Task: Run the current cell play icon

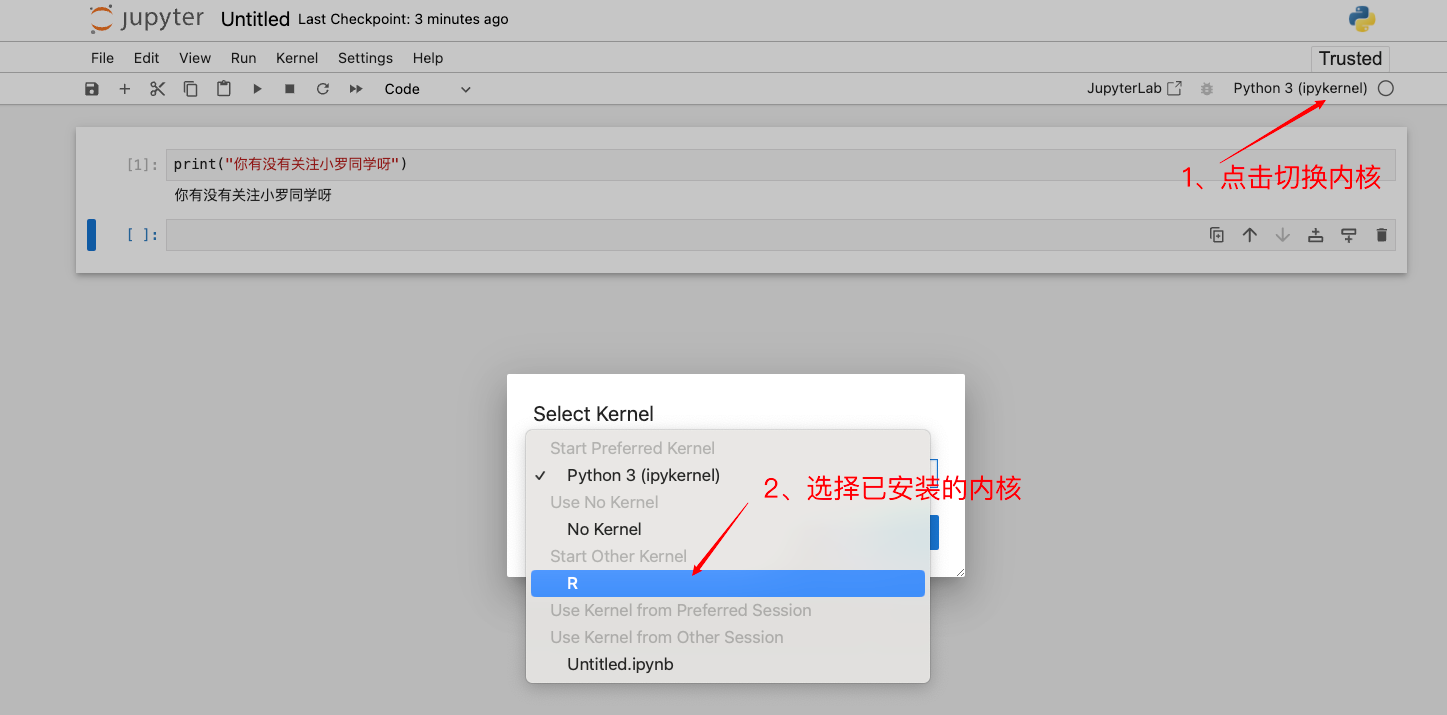Action: (x=257, y=89)
